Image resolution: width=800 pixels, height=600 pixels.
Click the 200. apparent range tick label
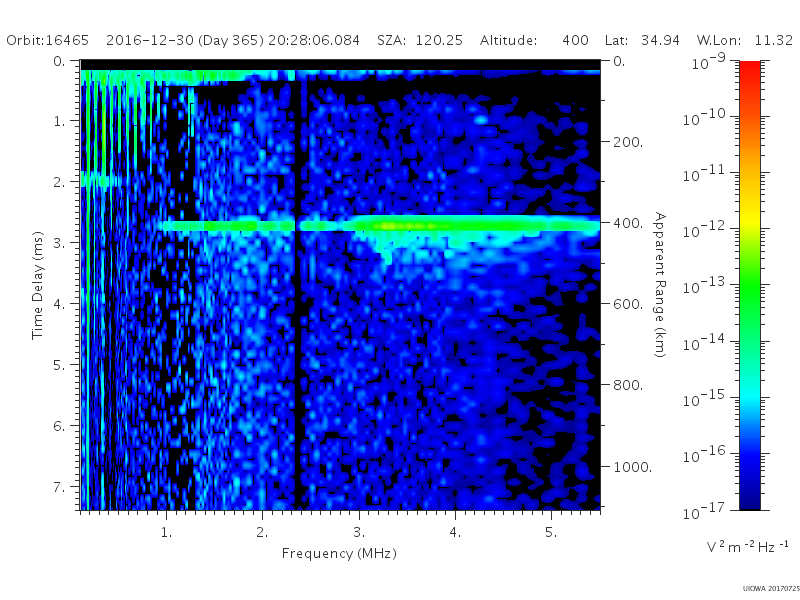628,142
